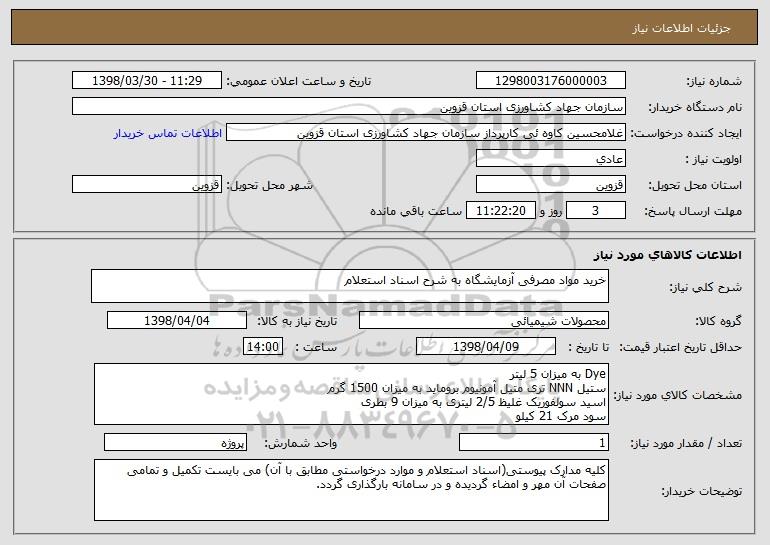
Task: Select the remaining days field showing 3
Action: pyautogui.click(x=596, y=211)
